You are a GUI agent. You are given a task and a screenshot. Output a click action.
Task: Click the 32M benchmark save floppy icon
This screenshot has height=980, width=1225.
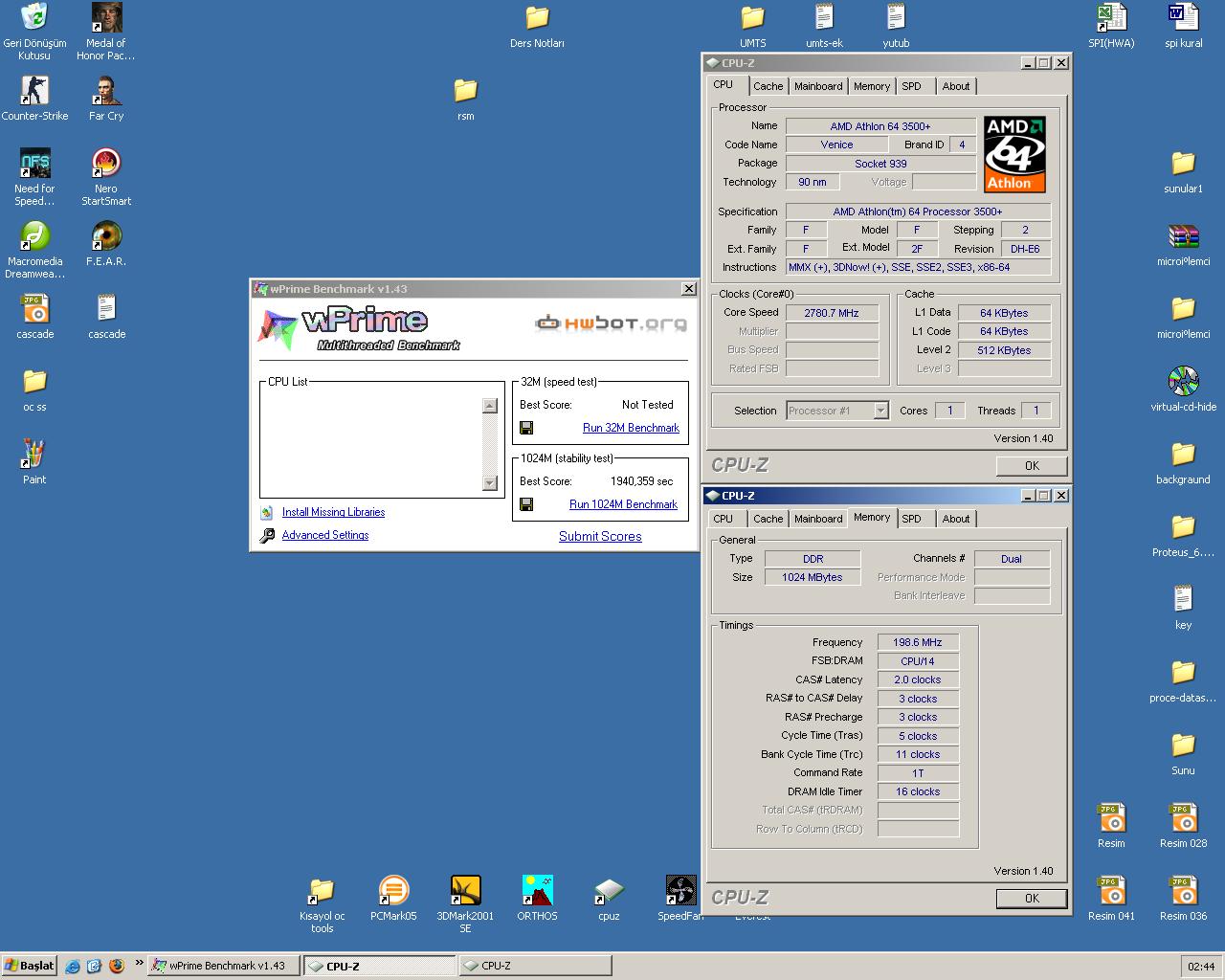[x=526, y=428]
